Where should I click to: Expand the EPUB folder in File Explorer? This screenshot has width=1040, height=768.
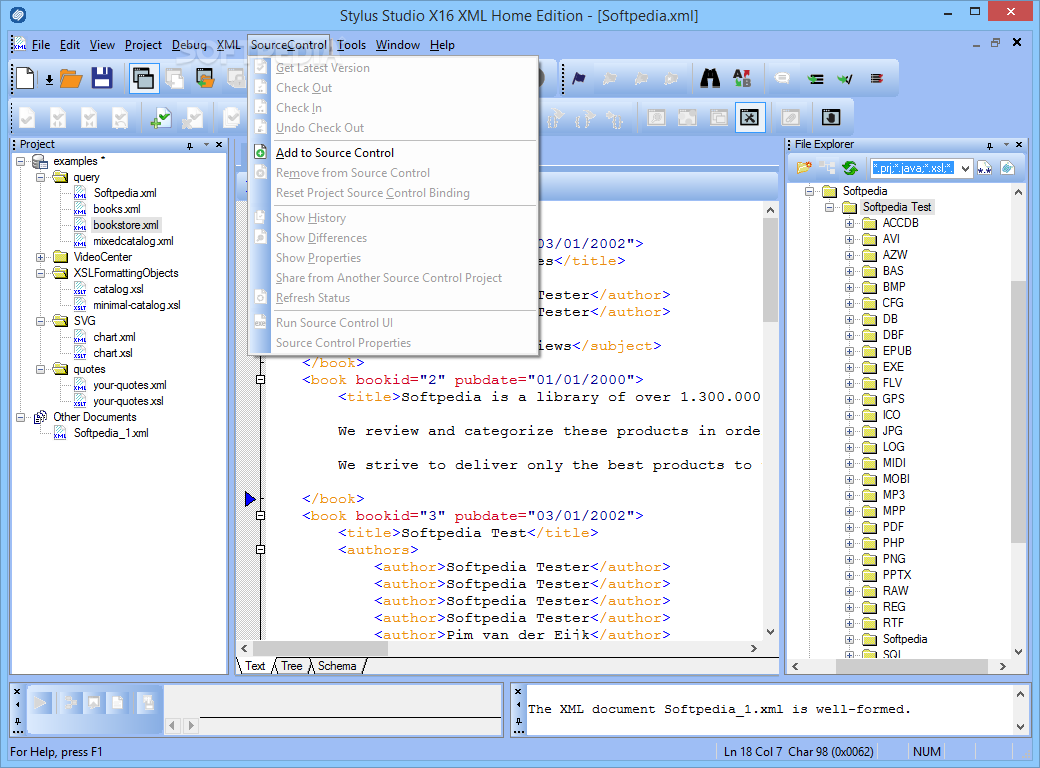[x=849, y=351]
